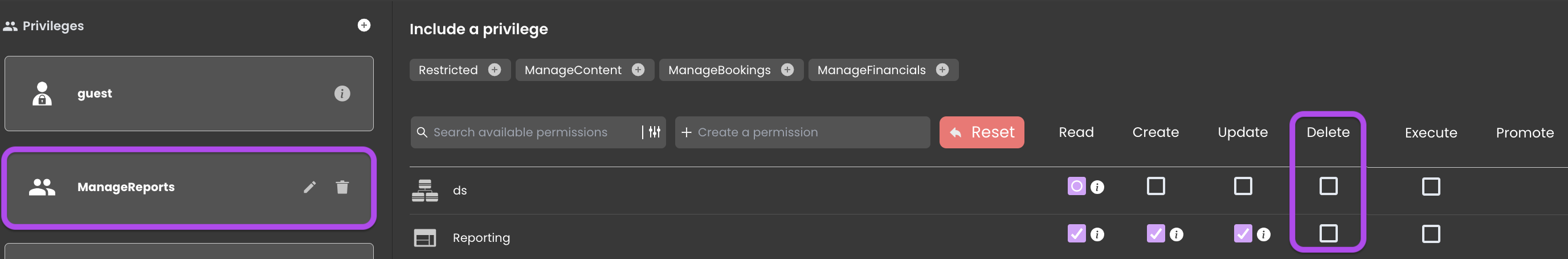This screenshot has width=1568, height=259.
Task: Add the ManageFinancials privilege plus icon
Action: click(942, 70)
